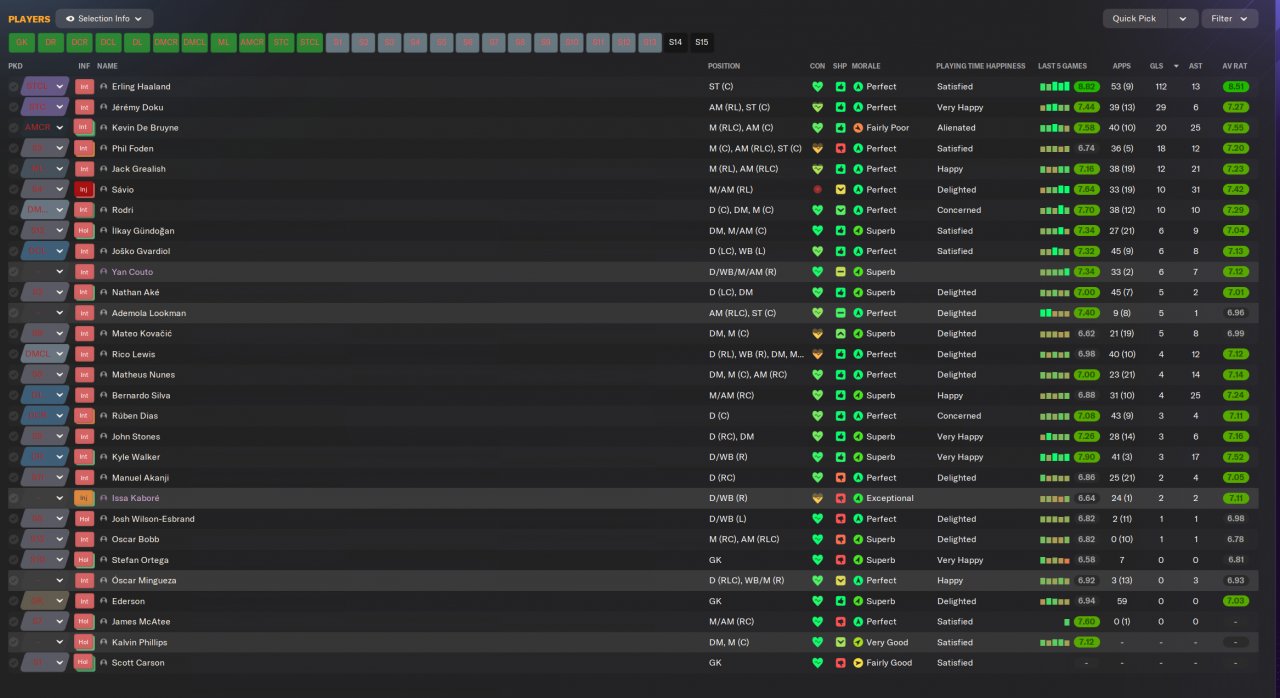
Task: Click De Bruyne's Alienated playing time status
Action: (956, 128)
